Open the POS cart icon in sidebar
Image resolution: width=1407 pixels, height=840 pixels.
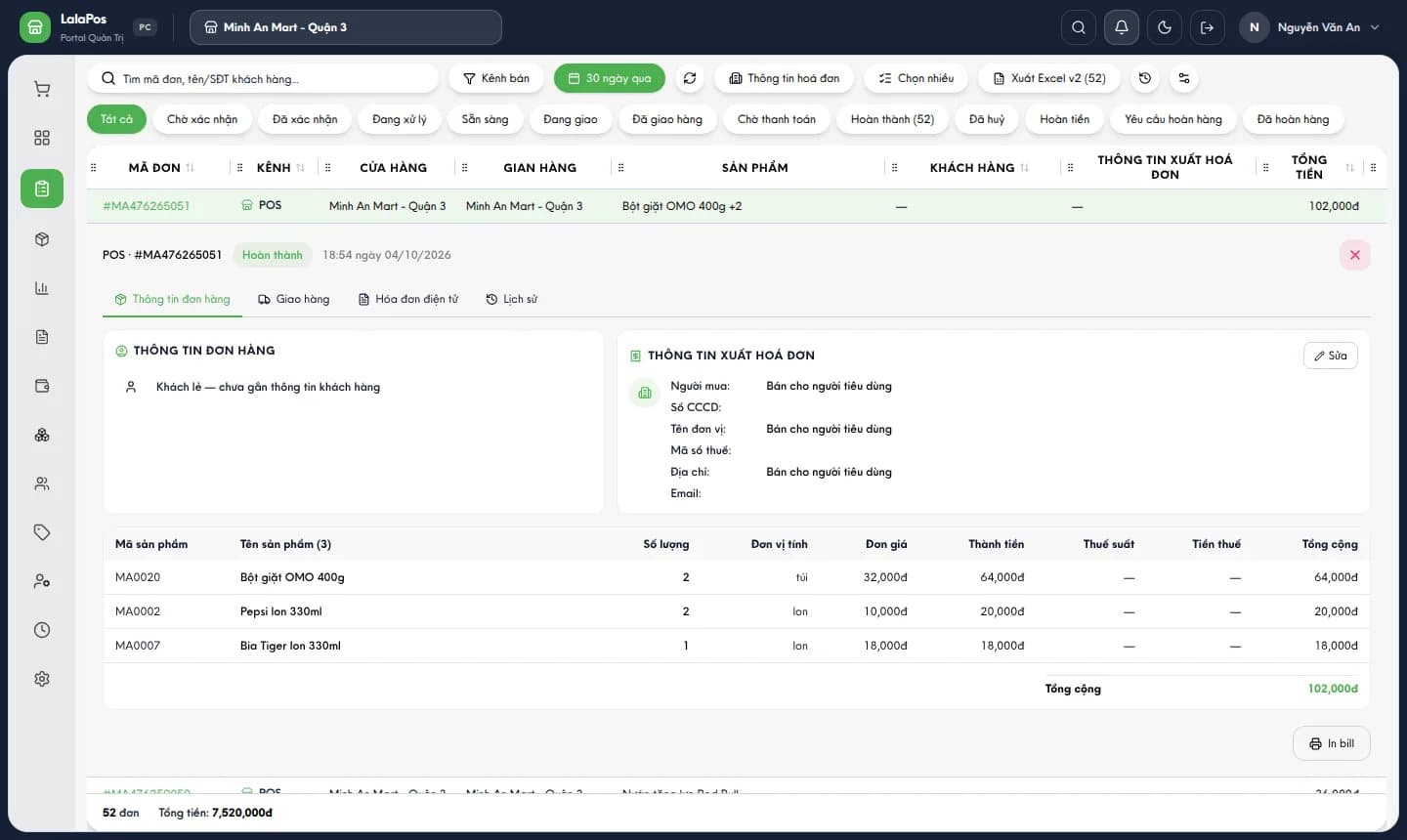(42, 89)
